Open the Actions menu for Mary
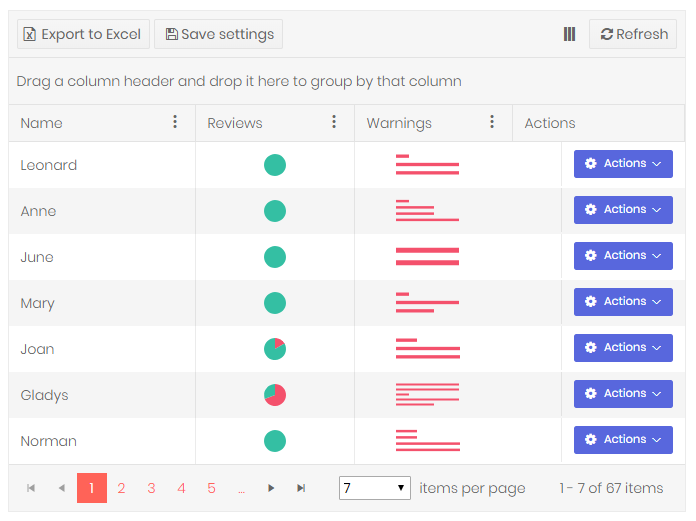 [x=623, y=302]
